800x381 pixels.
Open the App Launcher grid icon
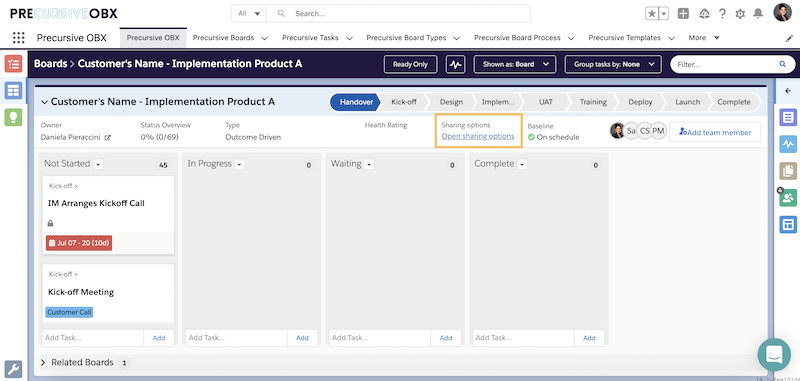pyautogui.click(x=18, y=38)
